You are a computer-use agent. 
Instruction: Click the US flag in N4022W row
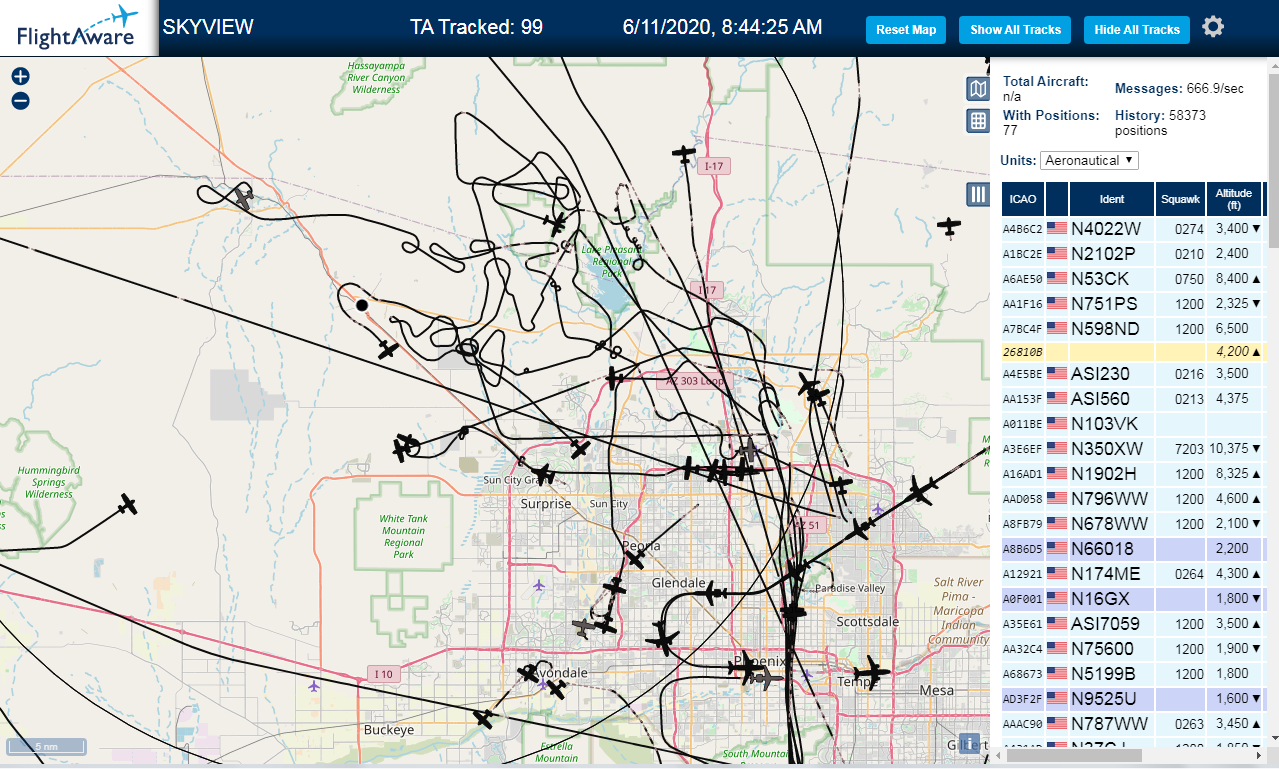(x=1057, y=228)
